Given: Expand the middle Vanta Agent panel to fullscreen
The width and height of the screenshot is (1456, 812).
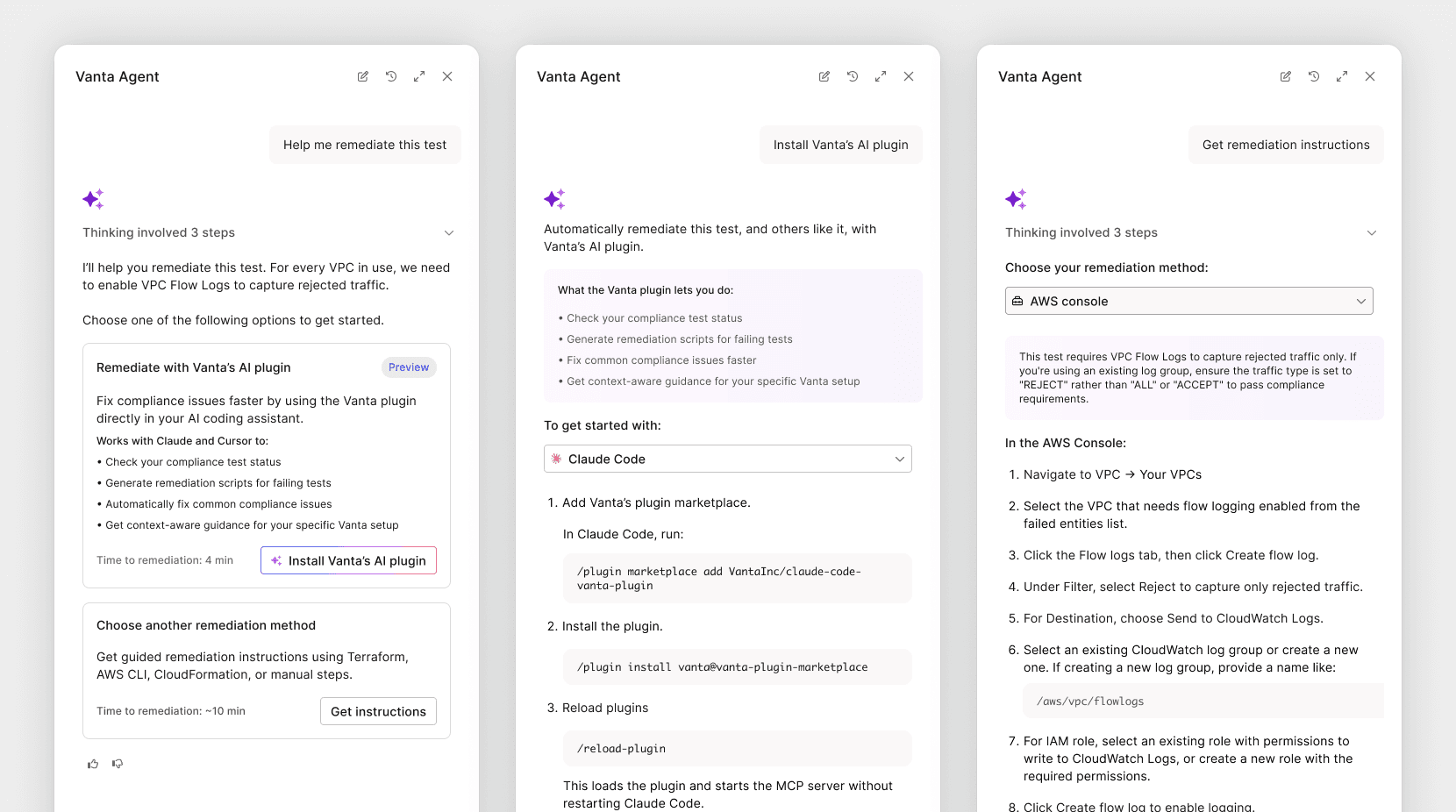Looking at the screenshot, I should (x=881, y=76).
